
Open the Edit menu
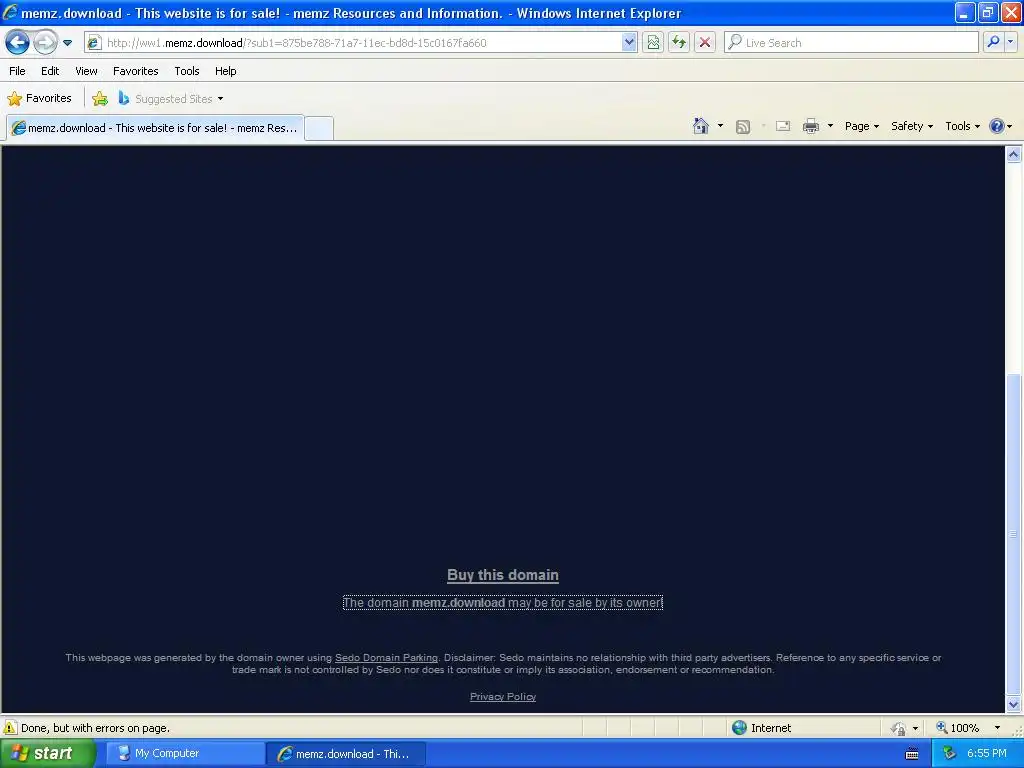coord(50,71)
